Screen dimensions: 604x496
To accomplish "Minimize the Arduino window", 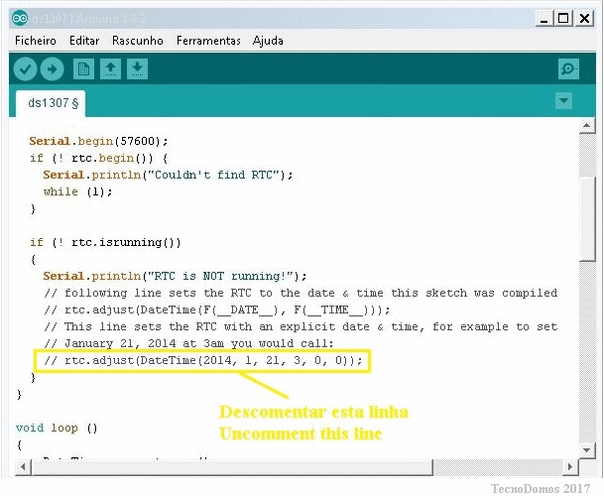I will pos(544,18).
